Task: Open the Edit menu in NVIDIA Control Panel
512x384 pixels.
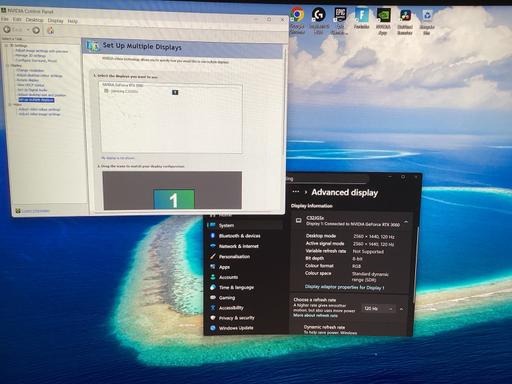Action: [x=17, y=20]
